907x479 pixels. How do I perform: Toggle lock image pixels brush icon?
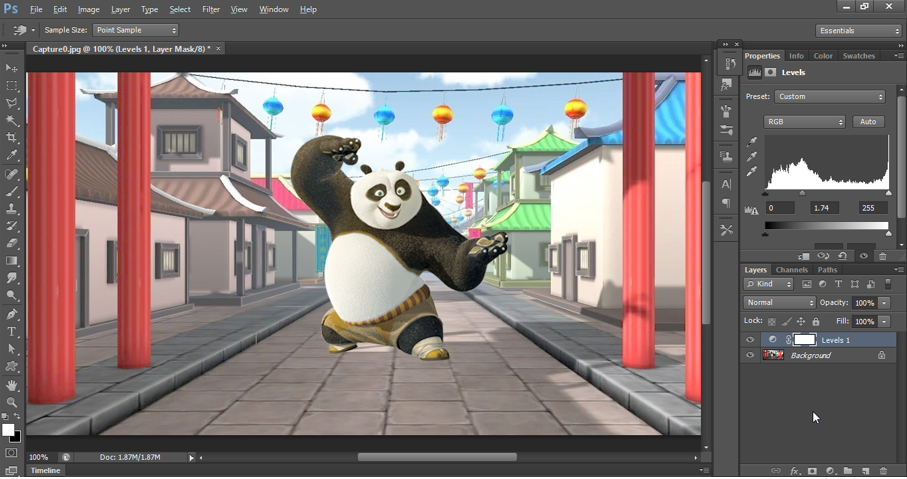[x=787, y=322]
